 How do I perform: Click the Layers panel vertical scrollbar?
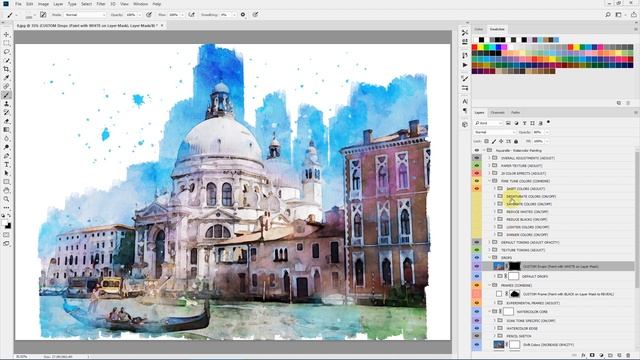click(x=637, y=220)
